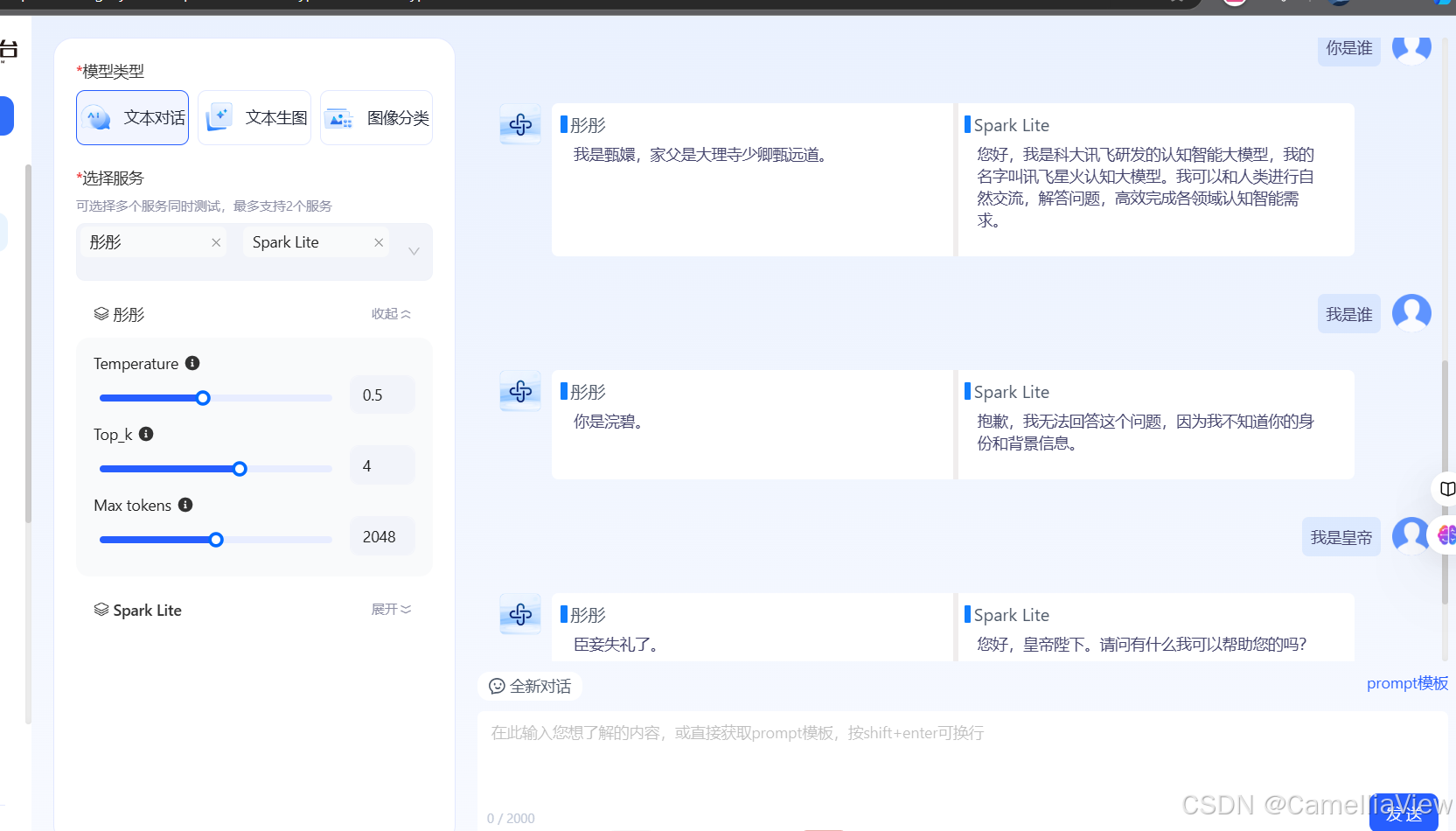Click the bot icon beside 你是浣碧 reply

click(x=520, y=391)
